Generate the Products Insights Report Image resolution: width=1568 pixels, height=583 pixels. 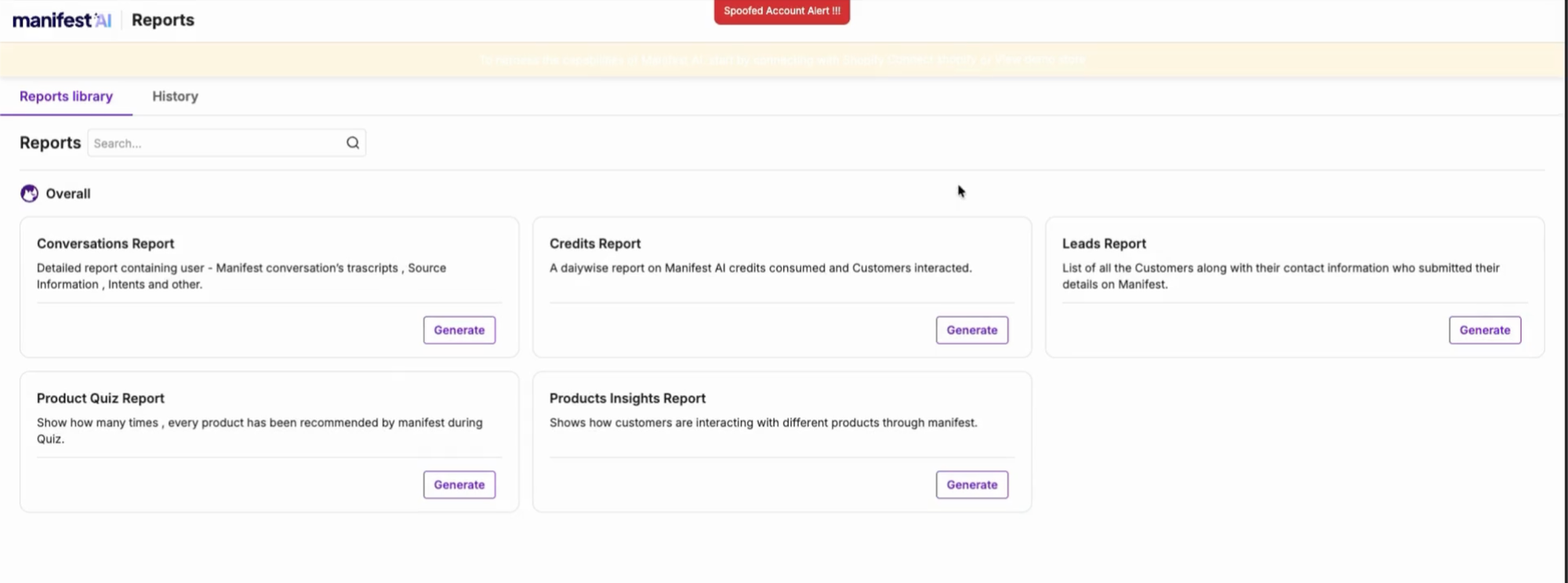[x=972, y=485]
